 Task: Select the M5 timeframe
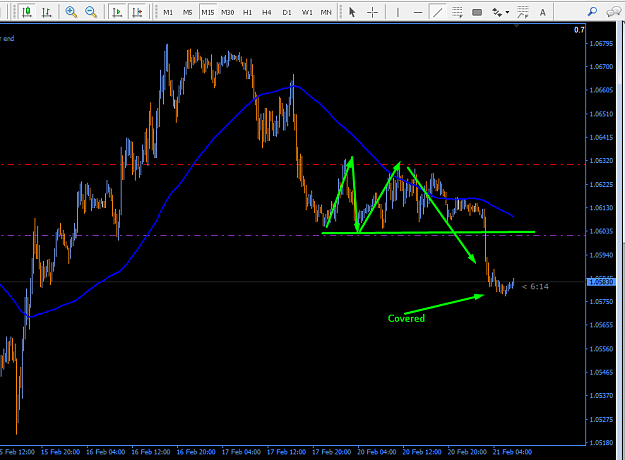click(x=188, y=13)
